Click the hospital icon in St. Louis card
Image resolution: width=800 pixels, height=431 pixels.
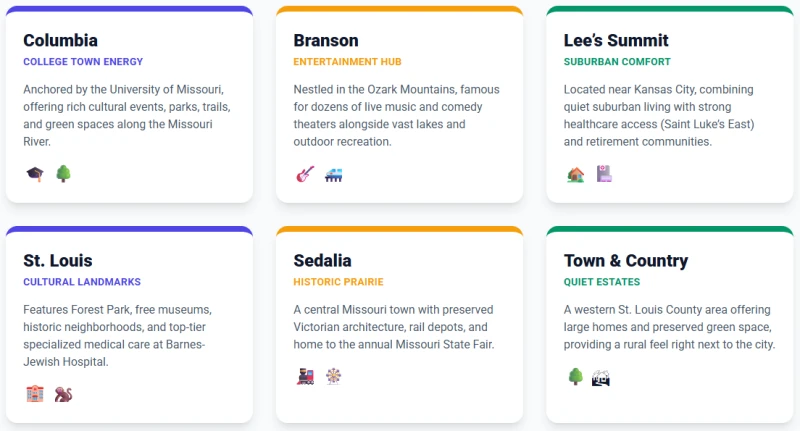35,394
